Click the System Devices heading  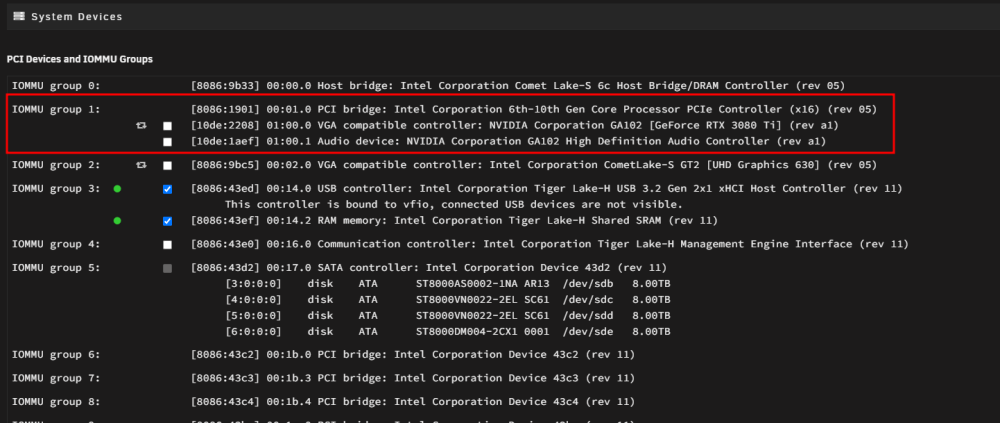coord(77,17)
